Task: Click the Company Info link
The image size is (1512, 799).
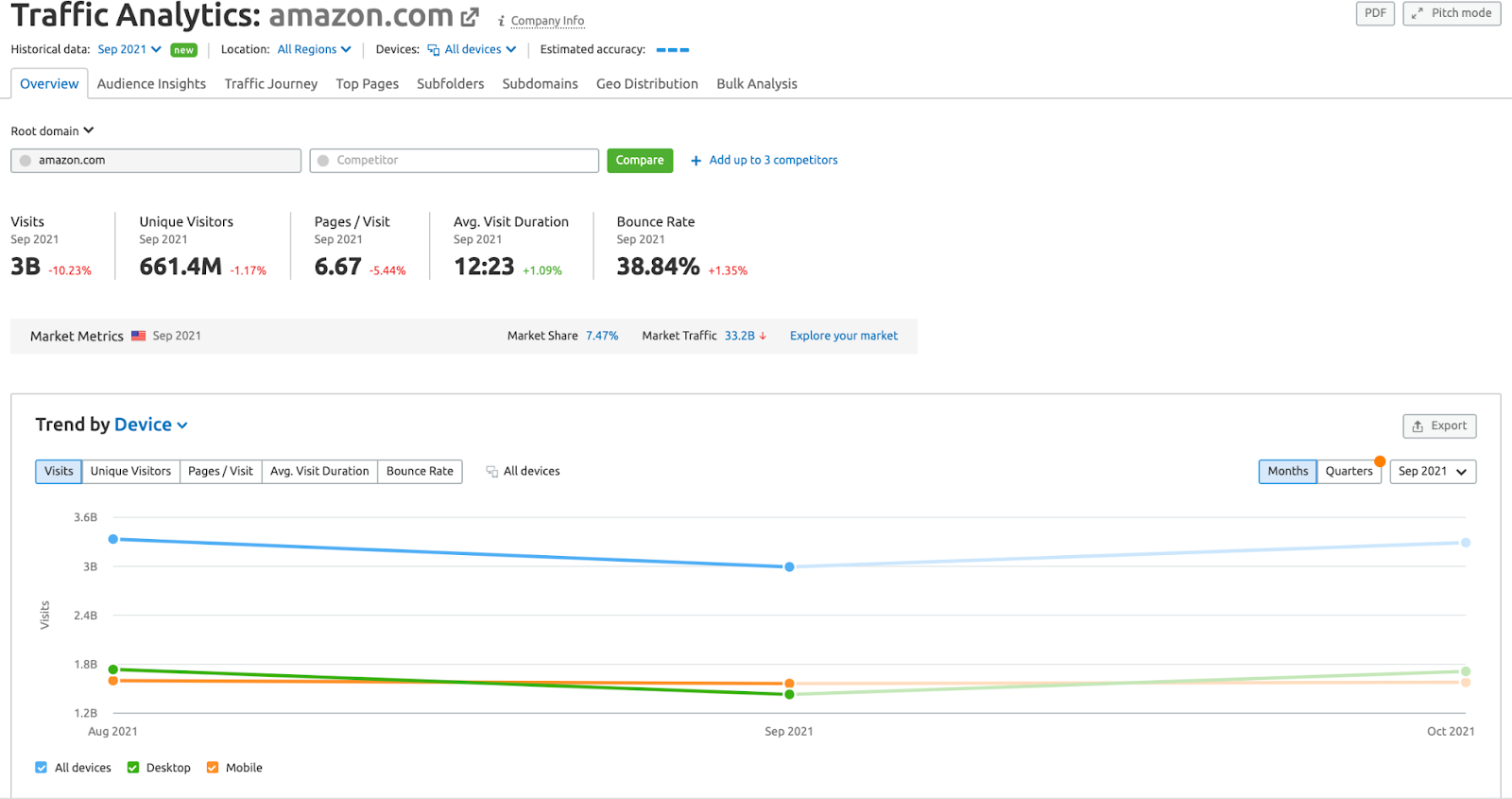Action: [547, 21]
